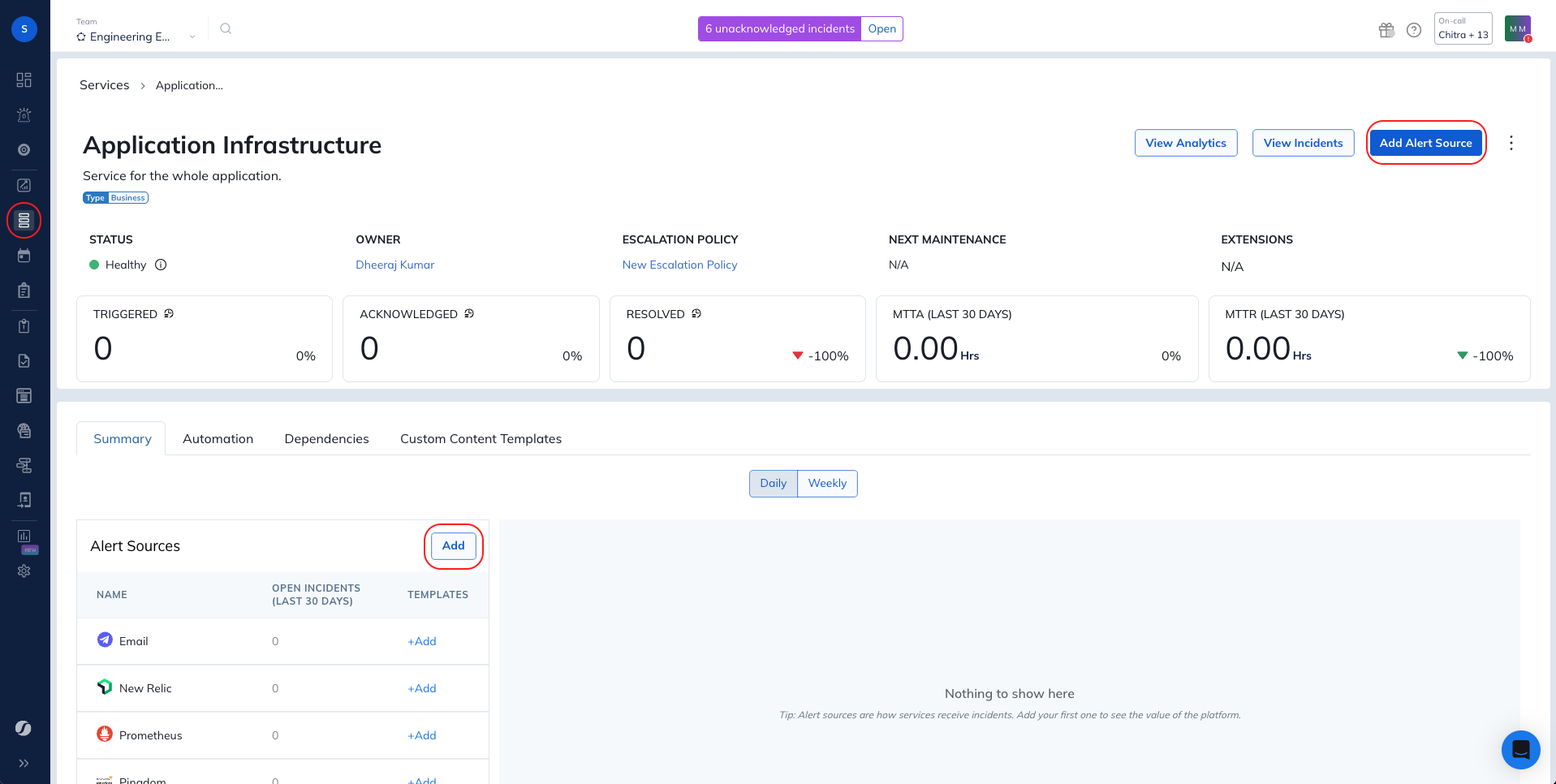Viewport: 1556px width, 784px height.
Task: Open the Services icon in sidebar
Action: 24,220
